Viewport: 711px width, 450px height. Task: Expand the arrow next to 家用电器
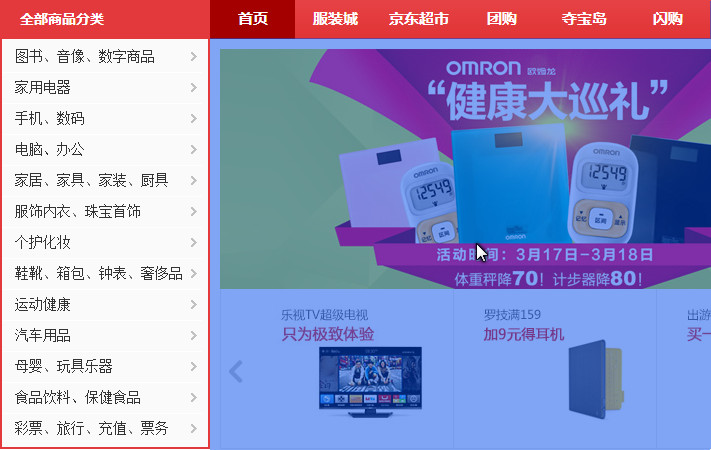(194, 87)
